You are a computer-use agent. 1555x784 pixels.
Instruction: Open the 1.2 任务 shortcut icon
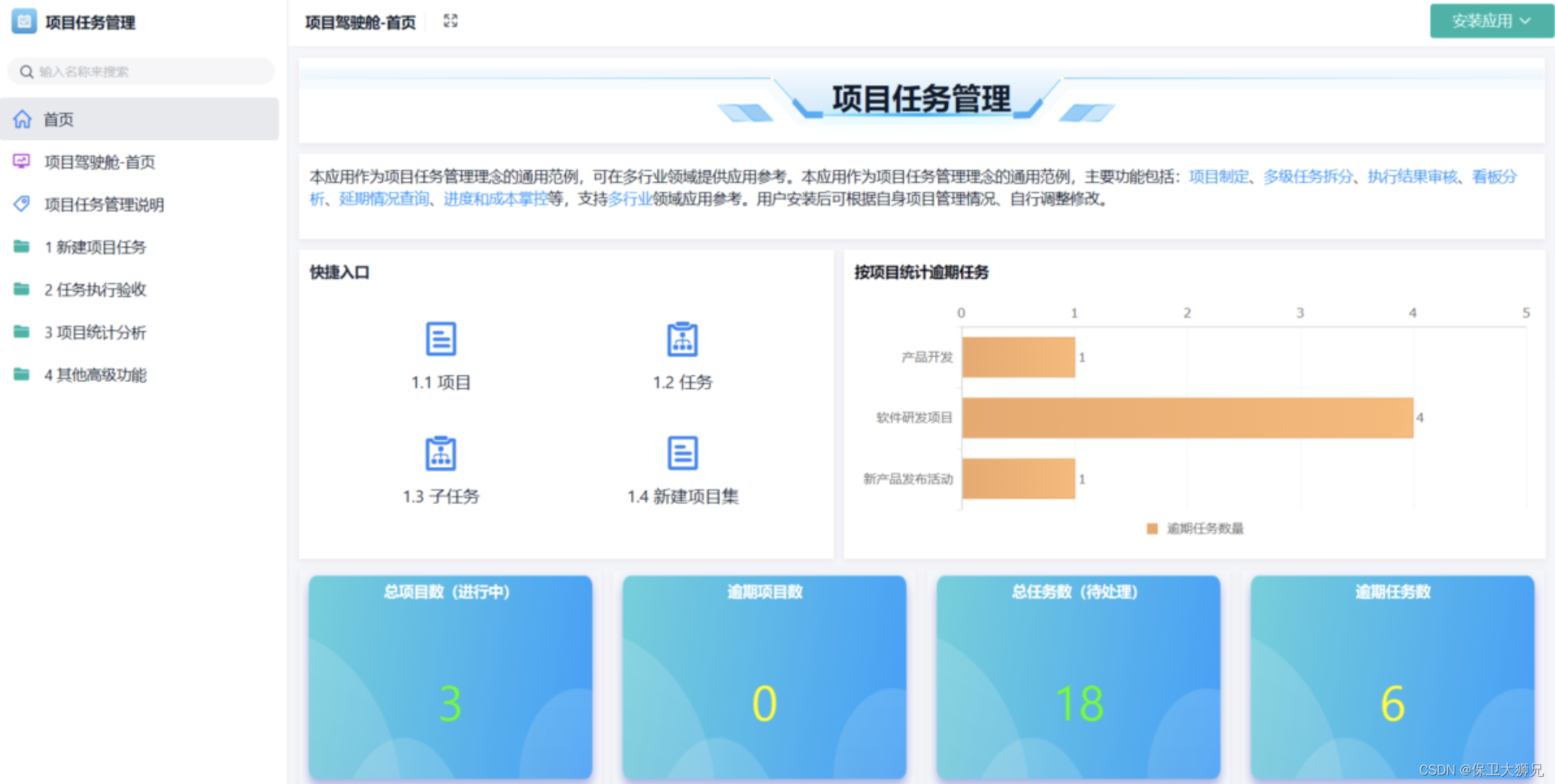click(682, 339)
